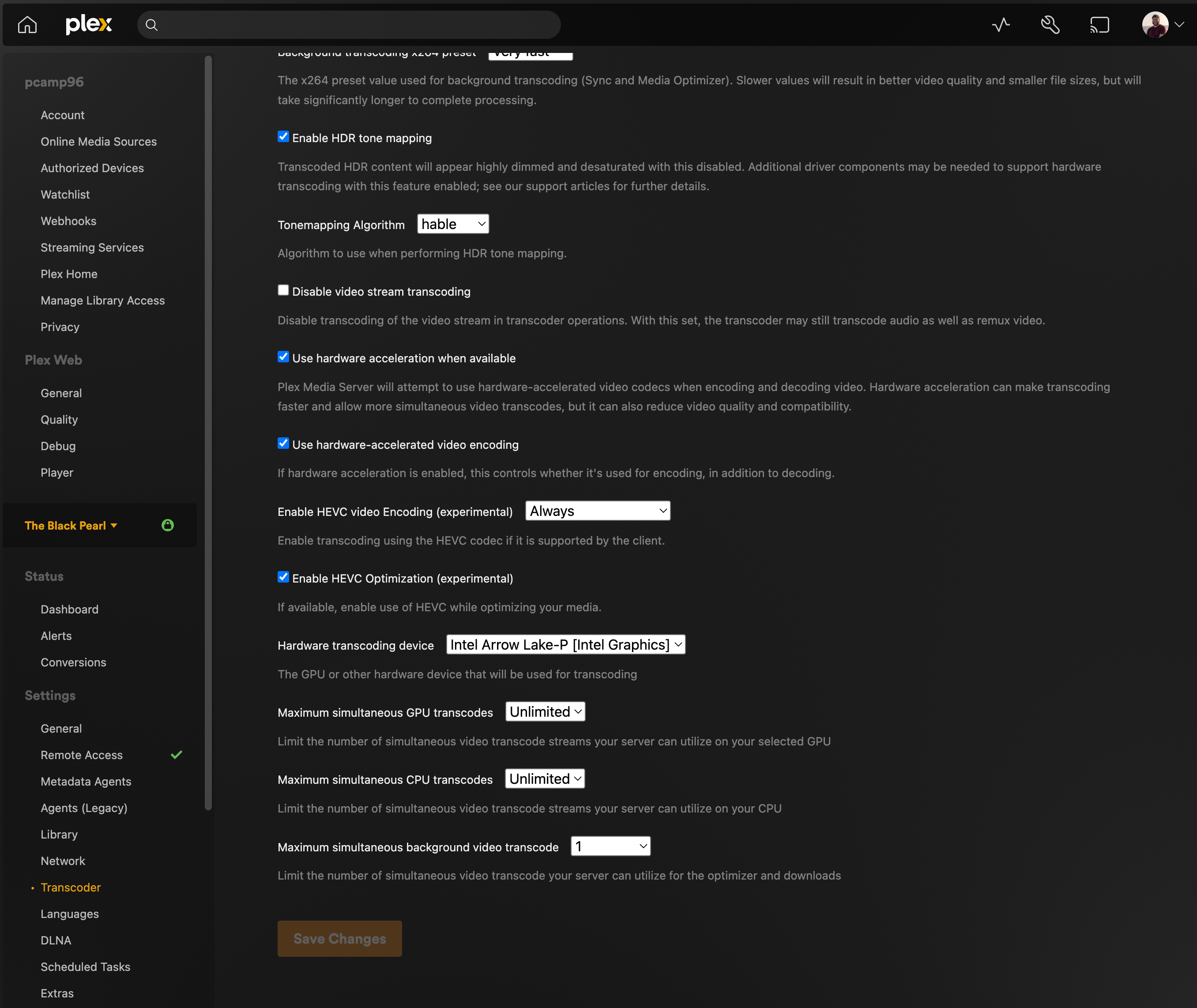Open Maximum simultaneous GPU transcodes dropdown

click(x=545, y=712)
